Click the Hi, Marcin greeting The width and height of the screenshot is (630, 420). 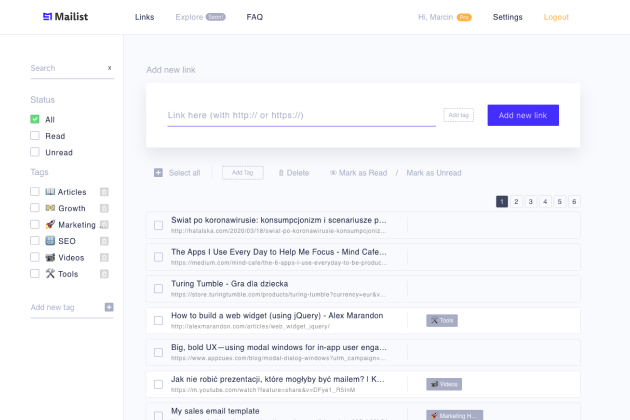tap(435, 17)
